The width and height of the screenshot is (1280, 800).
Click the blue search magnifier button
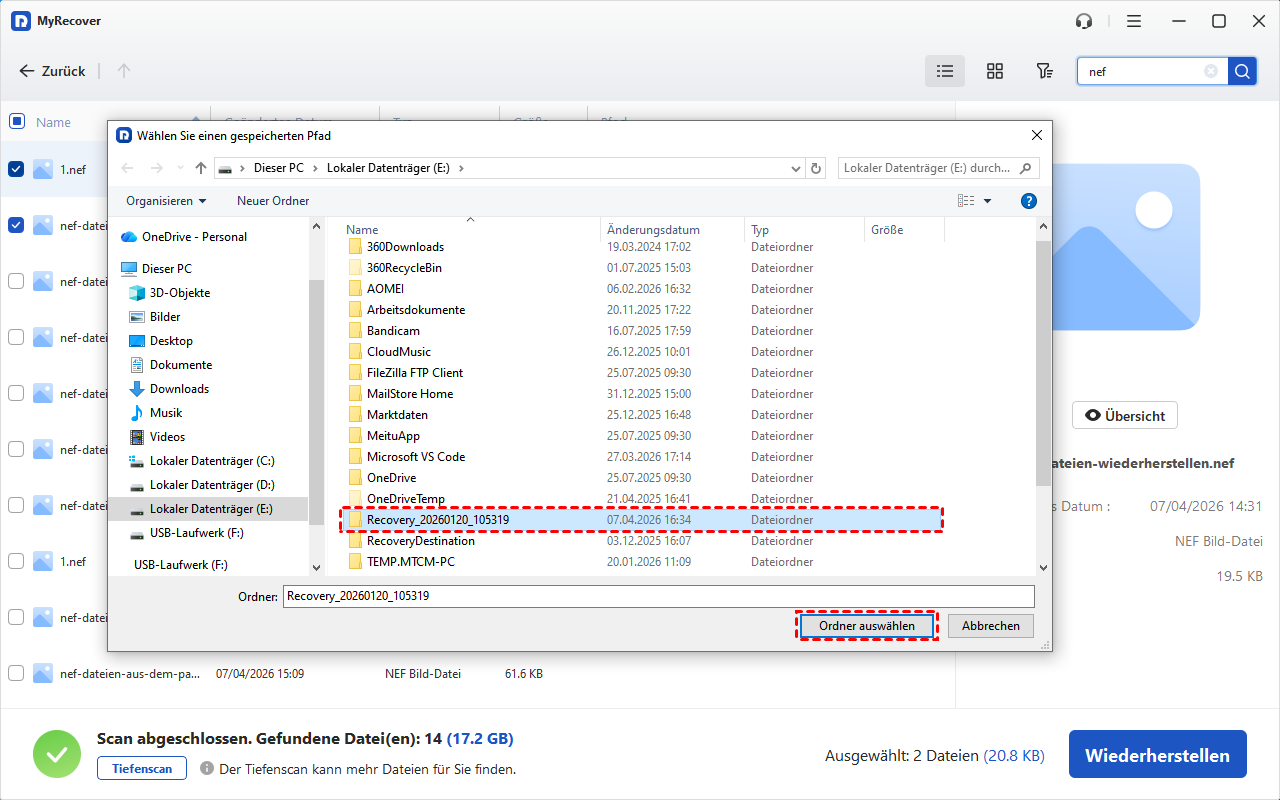click(1242, 71)
